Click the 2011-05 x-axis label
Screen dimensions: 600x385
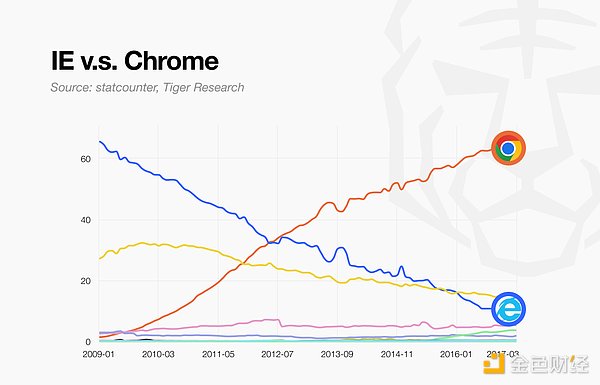tap(218, 354)
